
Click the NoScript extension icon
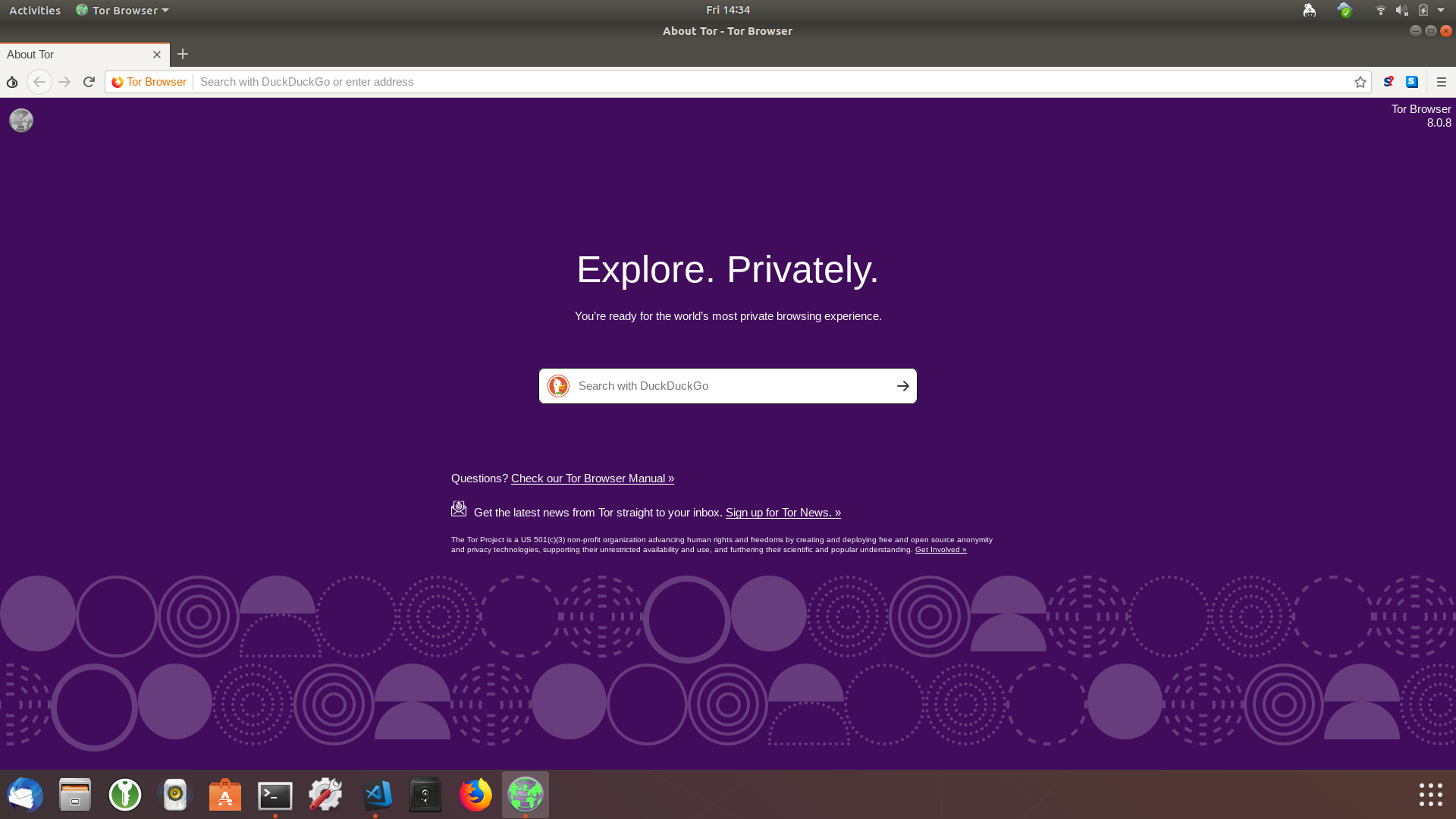pos(1388,82)
